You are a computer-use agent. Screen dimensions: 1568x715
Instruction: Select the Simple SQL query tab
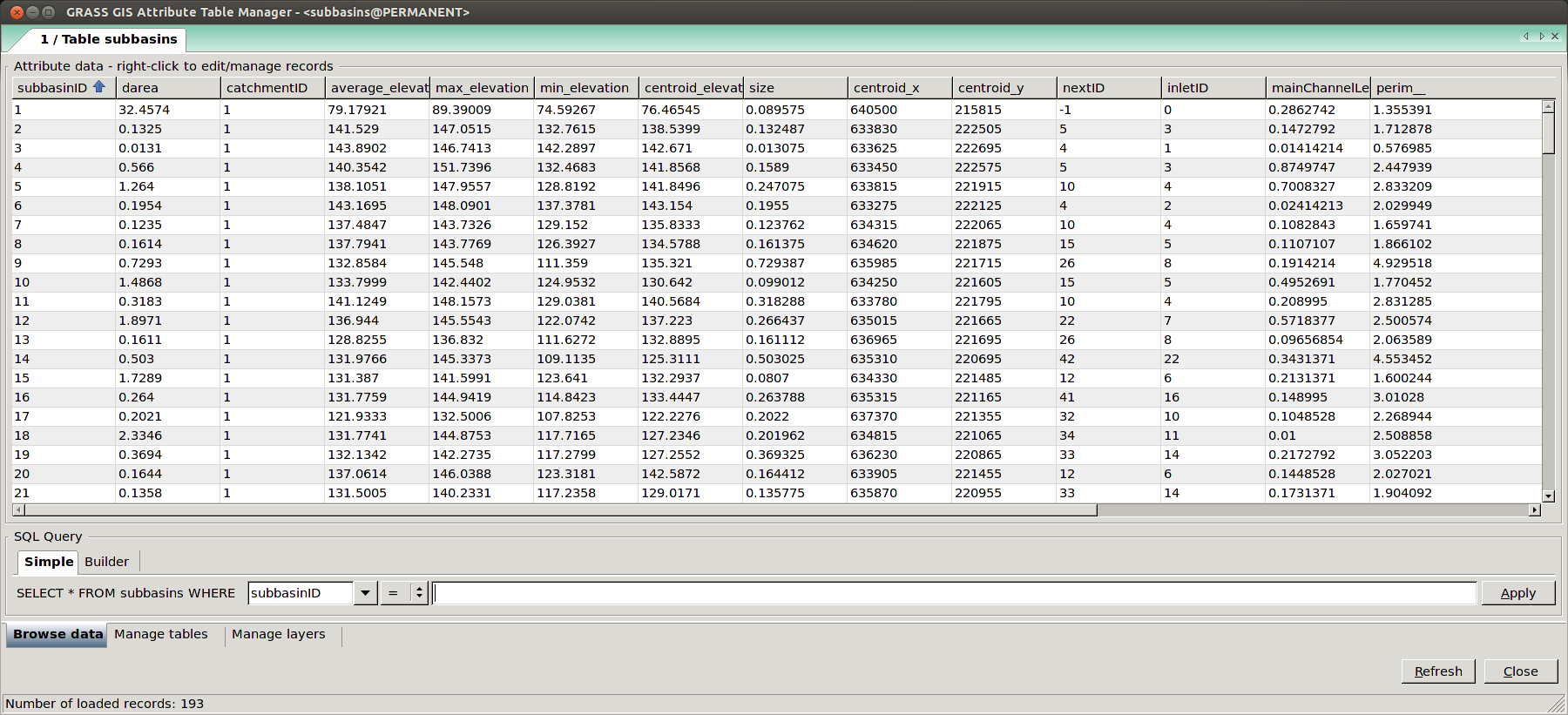[49, 562]
